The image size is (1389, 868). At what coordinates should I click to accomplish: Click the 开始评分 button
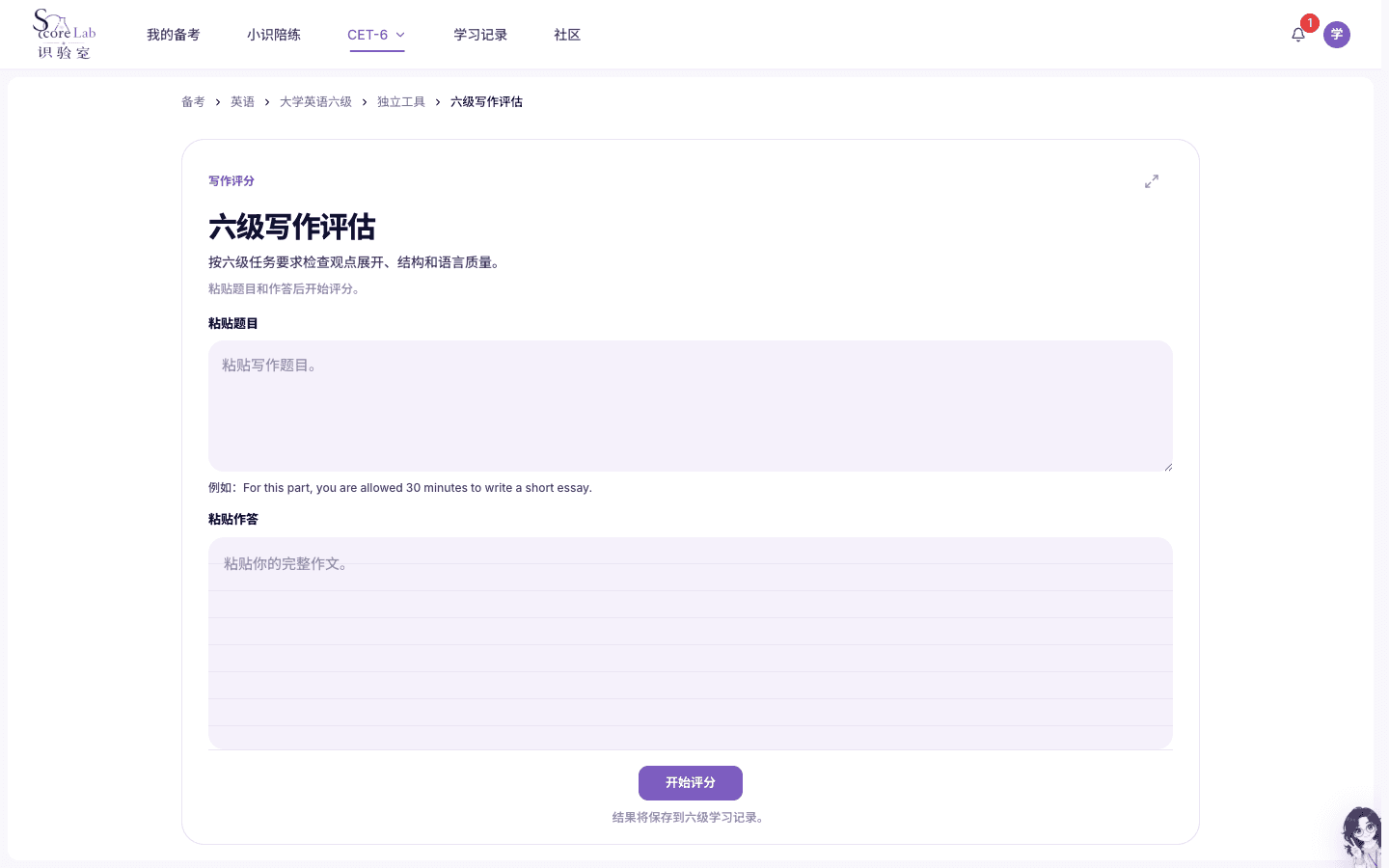pos(691,783)
